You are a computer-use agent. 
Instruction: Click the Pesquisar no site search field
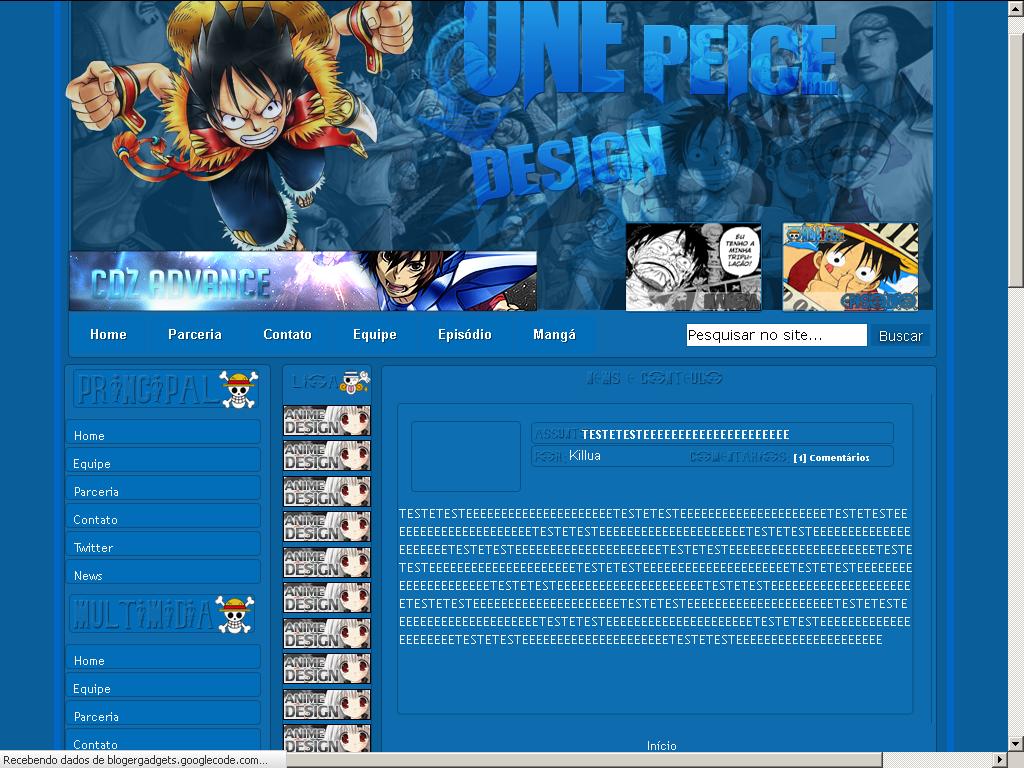point(776,335)
